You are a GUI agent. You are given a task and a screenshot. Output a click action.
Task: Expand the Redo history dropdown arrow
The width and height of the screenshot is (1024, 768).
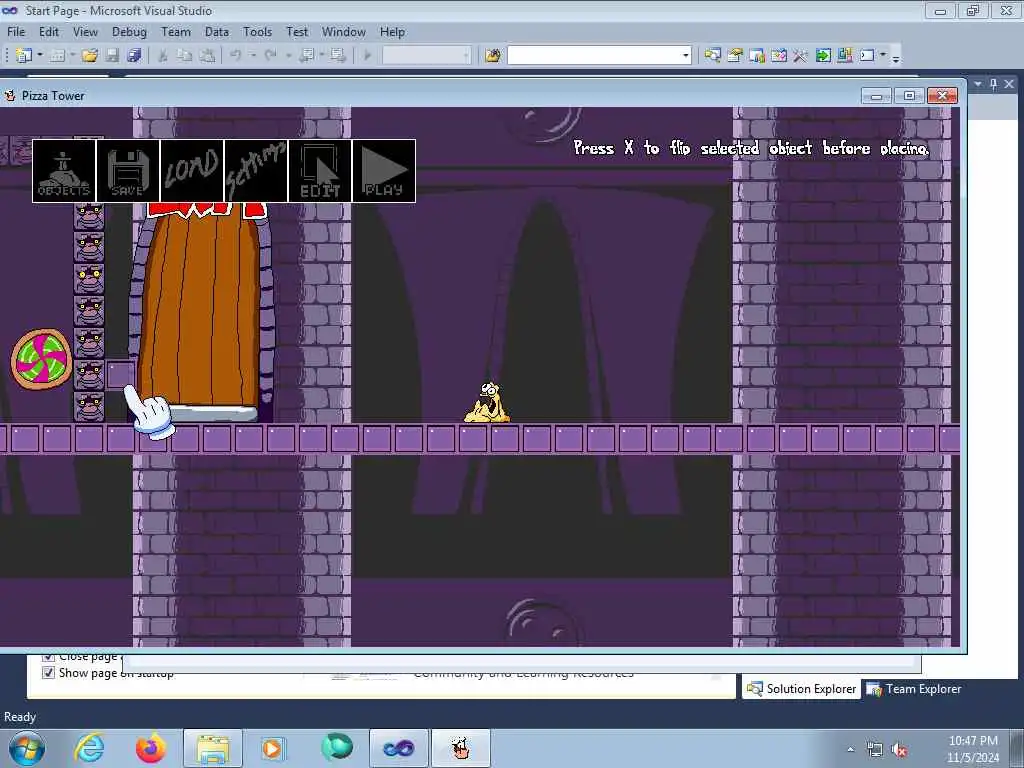pyautogui.click(x=288, y=56)
